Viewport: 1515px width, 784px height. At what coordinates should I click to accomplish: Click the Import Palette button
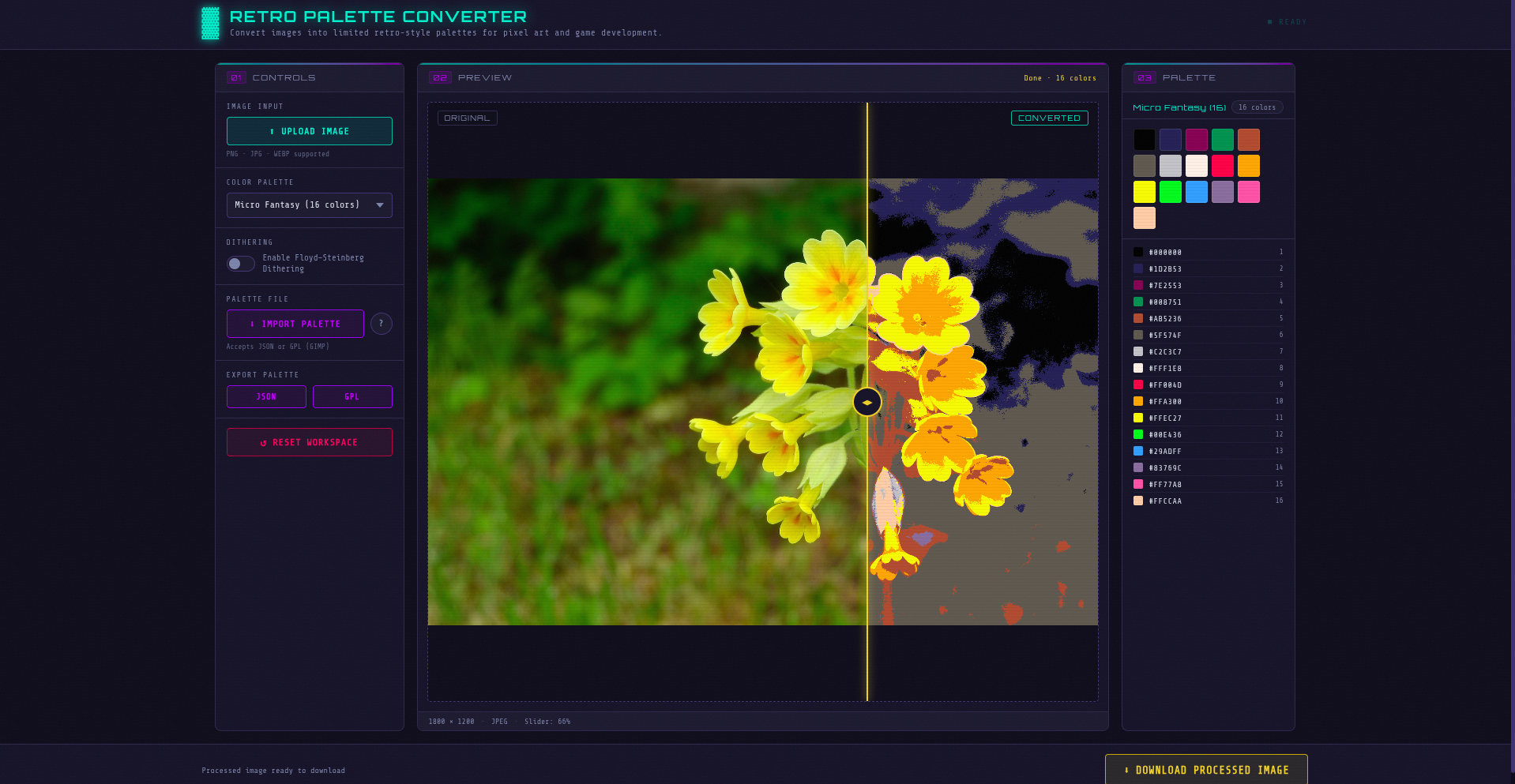tap(295, 324)
